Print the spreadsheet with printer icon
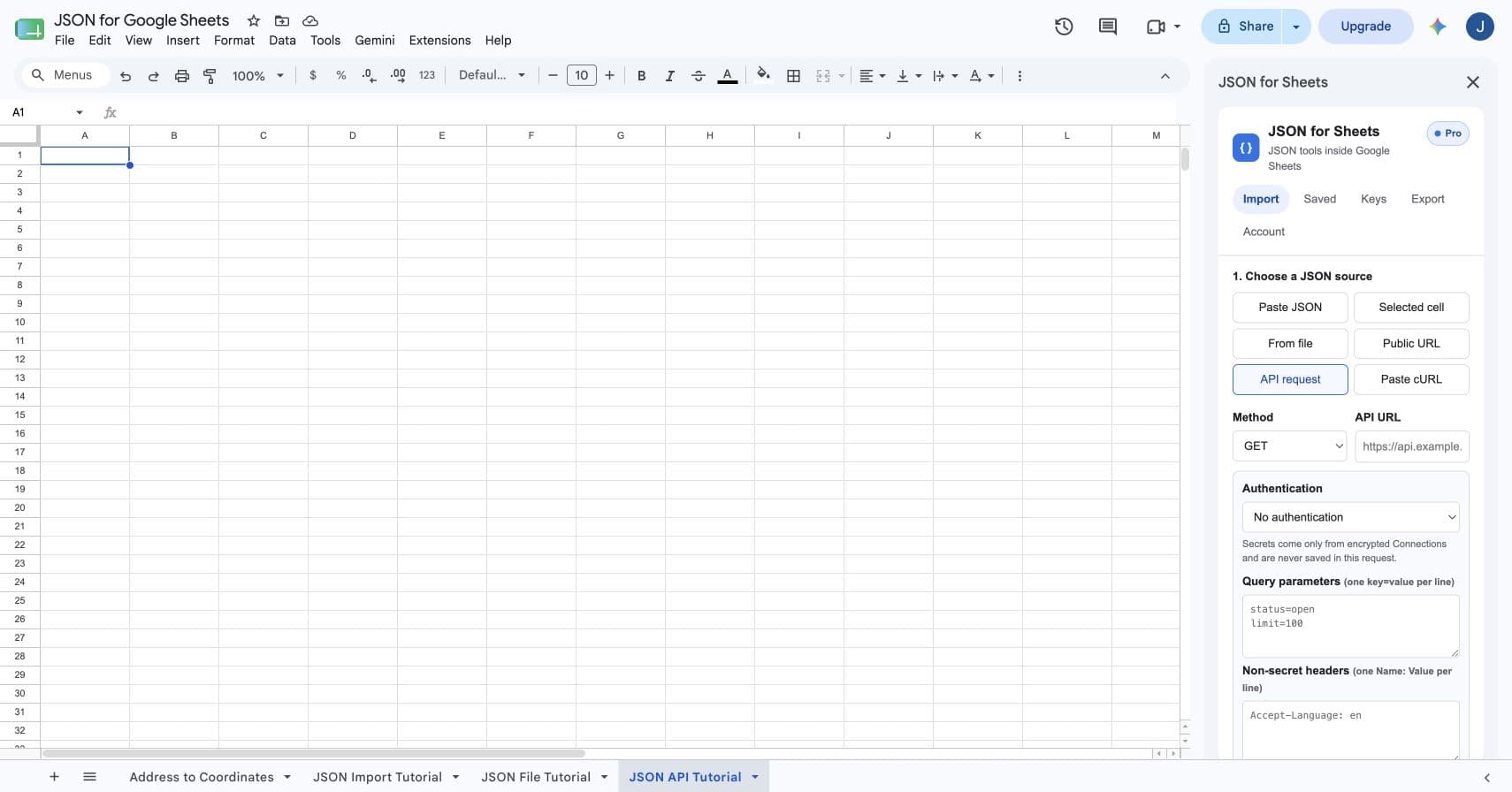Screen dimensions: 1512x792 point(181,76)
